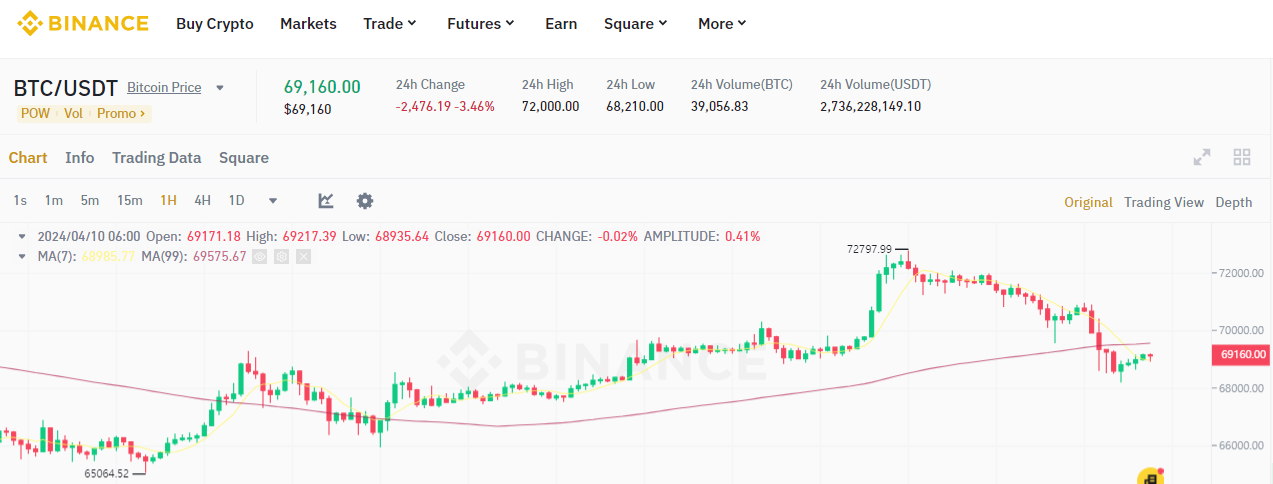Switch chart view to Trading View
The height and width of the screenshot is (484, 1273).
(1163, 202)
